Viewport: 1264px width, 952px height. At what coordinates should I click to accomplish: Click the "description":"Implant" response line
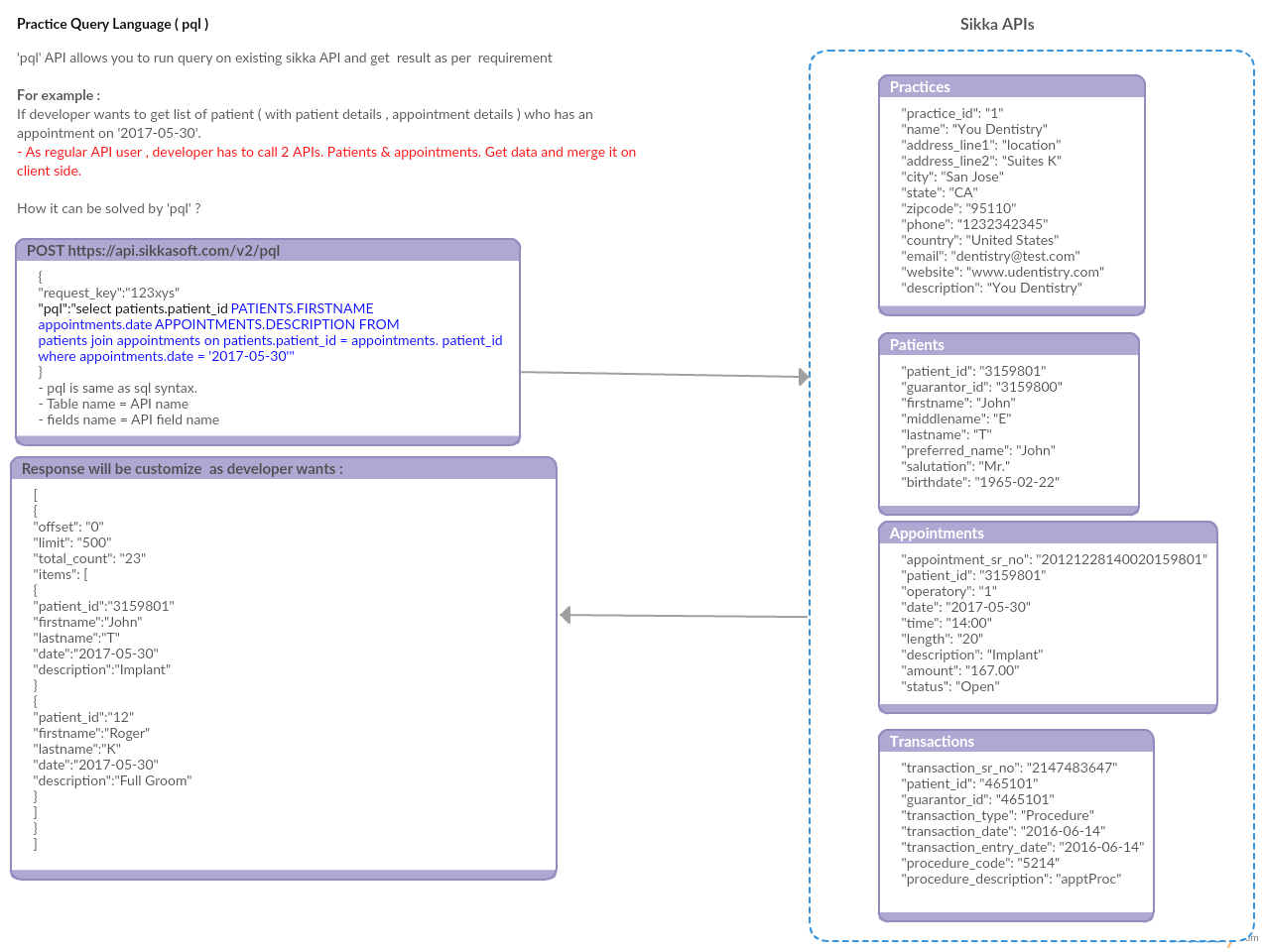(102, 669)
